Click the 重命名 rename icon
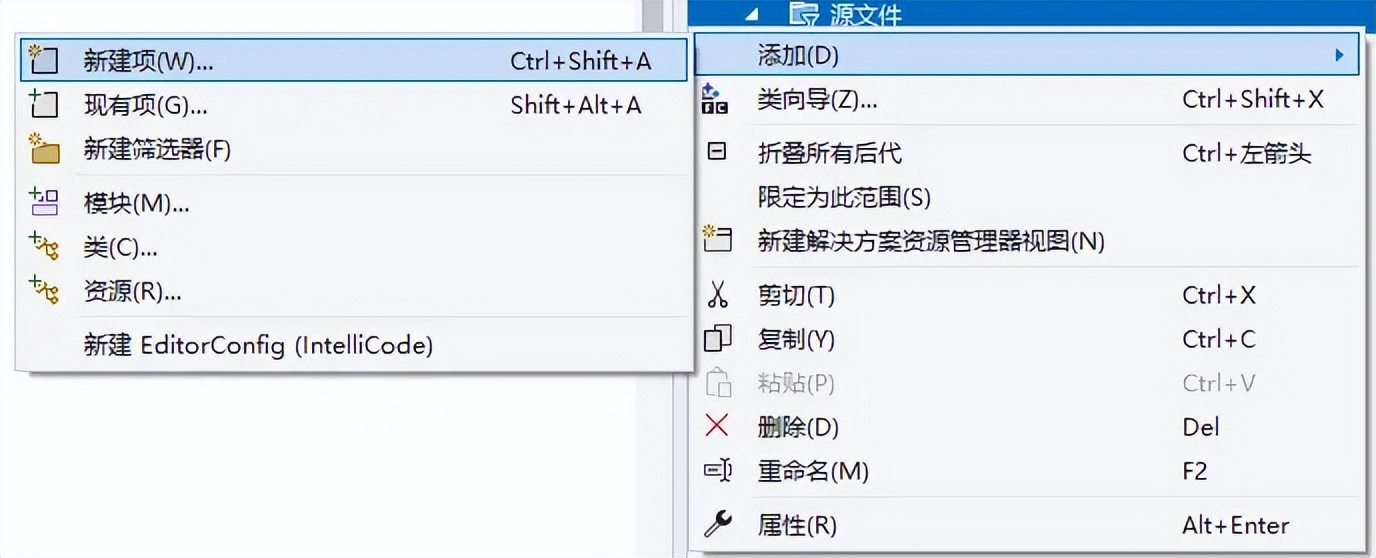Viewport: 1376px width, 558px height. coord(718,470)
